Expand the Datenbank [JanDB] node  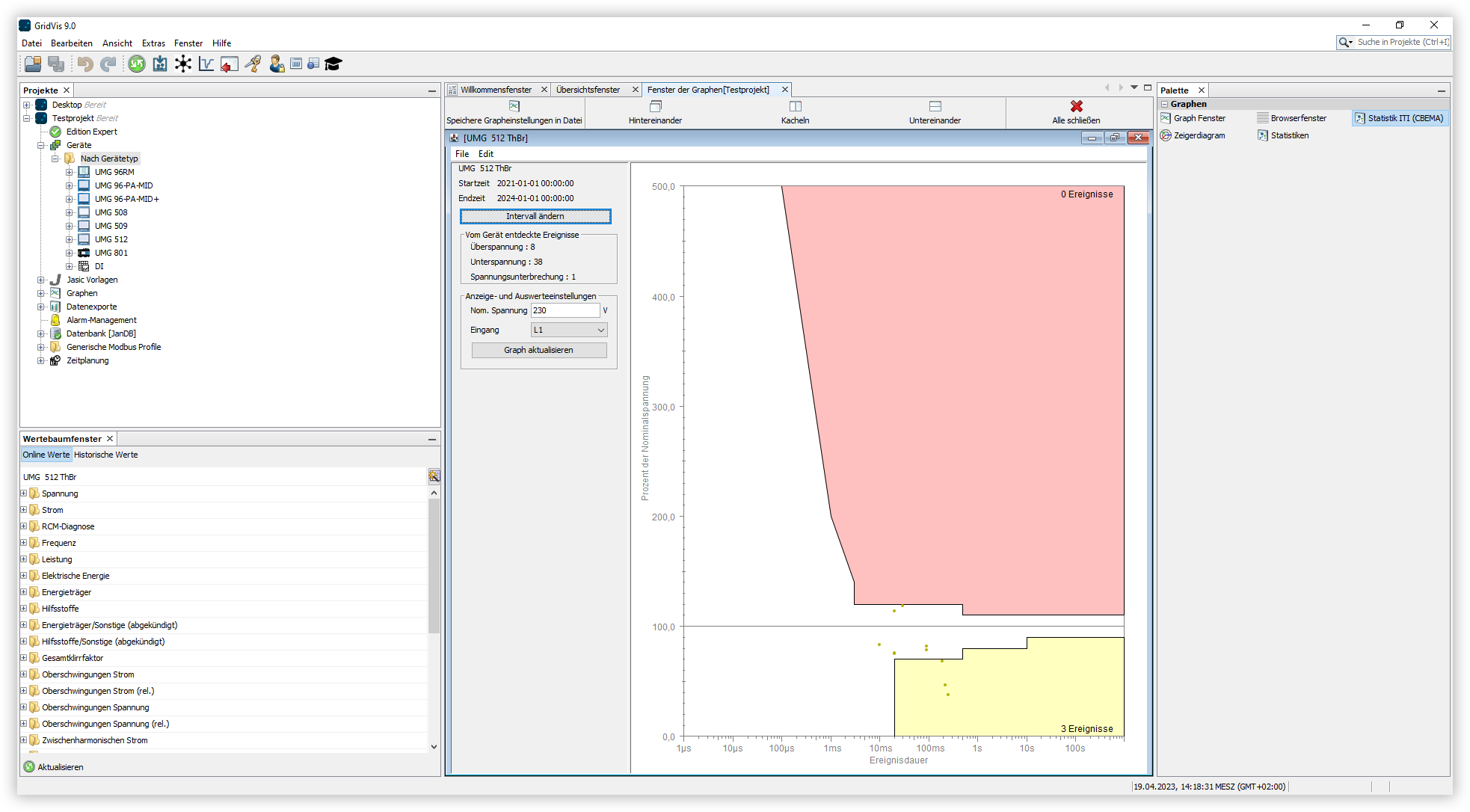pos(40,333)
